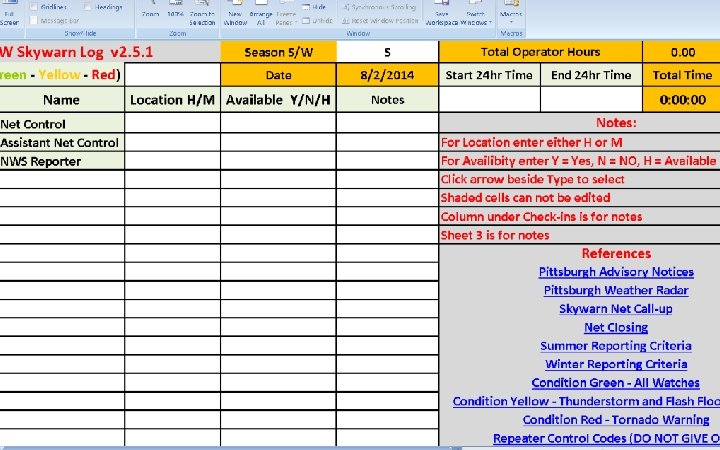
Task: Select note 'Shaded cells can not be edited'
Action: (579, 197)
